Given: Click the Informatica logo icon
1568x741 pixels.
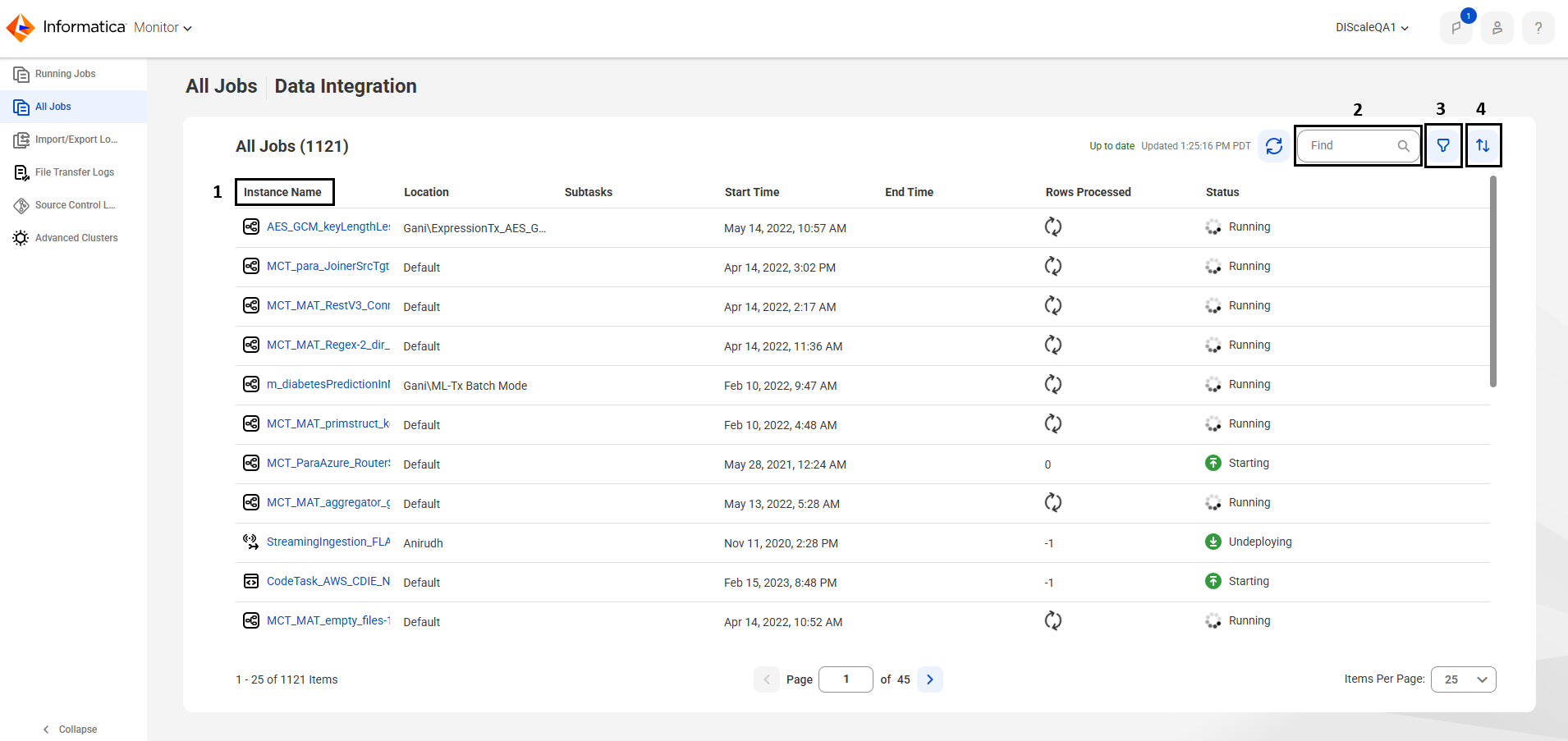Looking at the screenshot, I should (x=21, y=27).
